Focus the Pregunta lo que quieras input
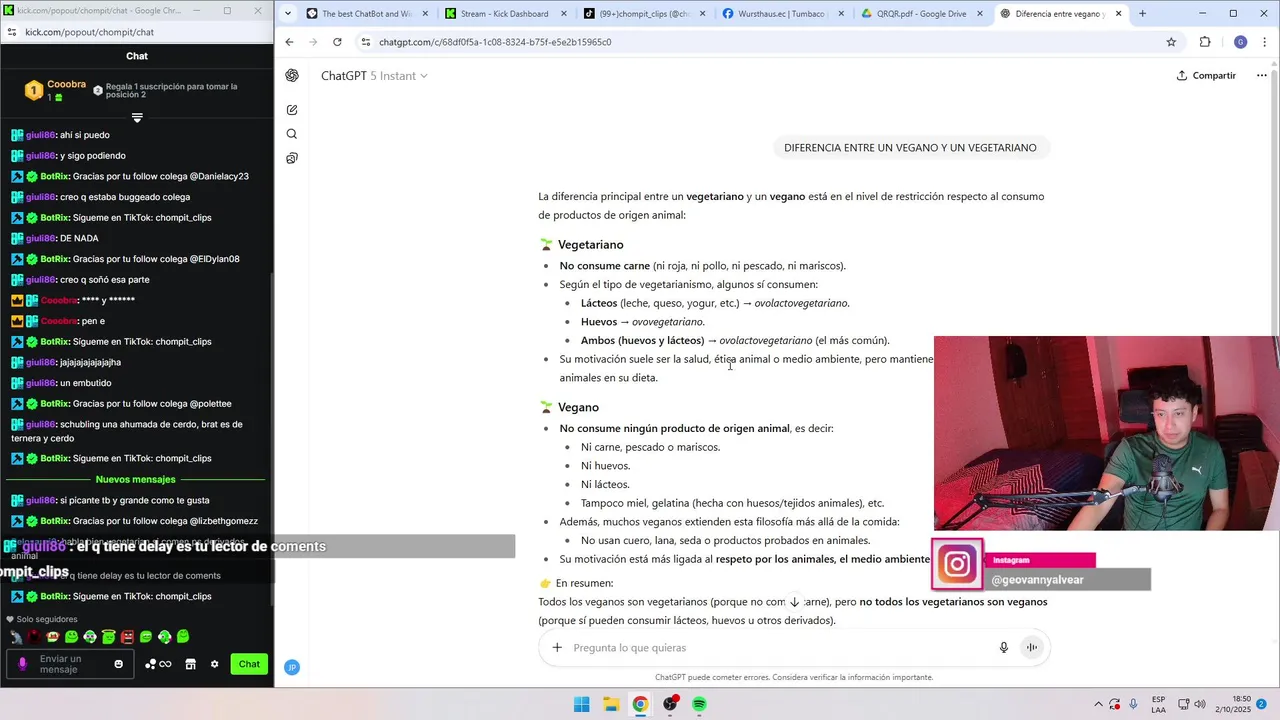Image resolution: width=1280 pixels, height=720 pixels. [780, 648]
